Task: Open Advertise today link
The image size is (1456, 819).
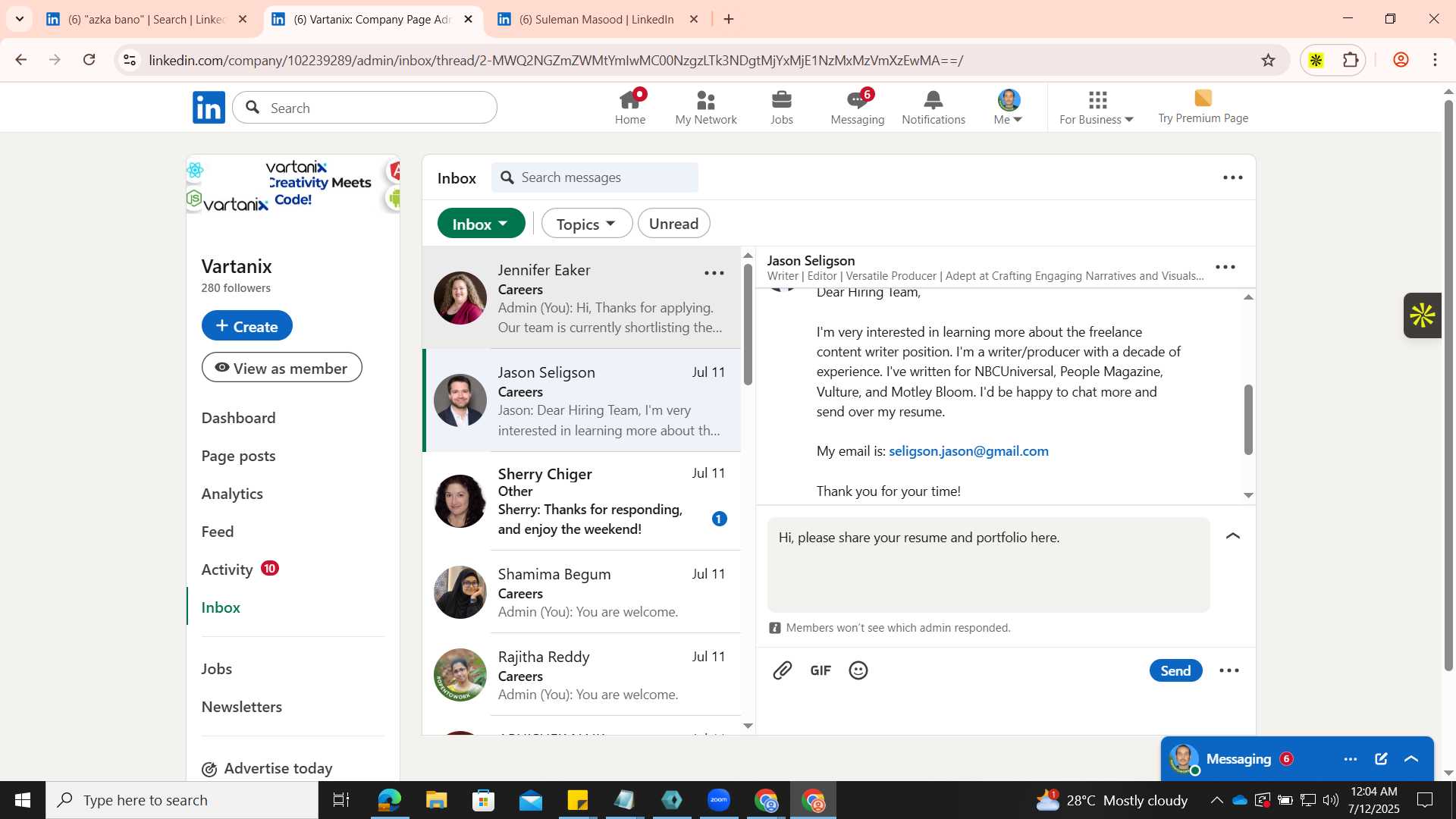Action: click(267, 768)
